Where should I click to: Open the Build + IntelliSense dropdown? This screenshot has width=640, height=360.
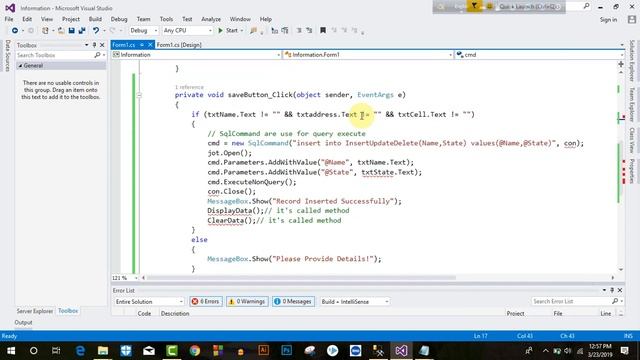pos(355,302)
